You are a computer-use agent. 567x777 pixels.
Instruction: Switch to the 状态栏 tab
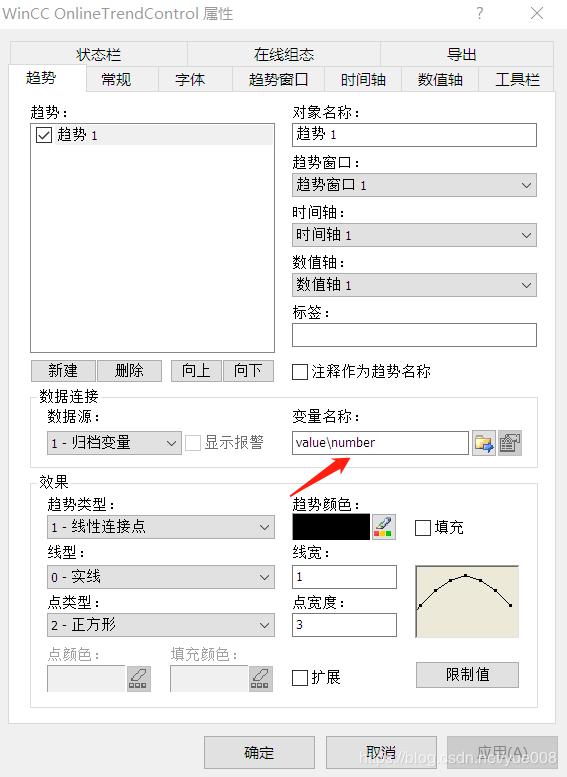click(99, 54)
